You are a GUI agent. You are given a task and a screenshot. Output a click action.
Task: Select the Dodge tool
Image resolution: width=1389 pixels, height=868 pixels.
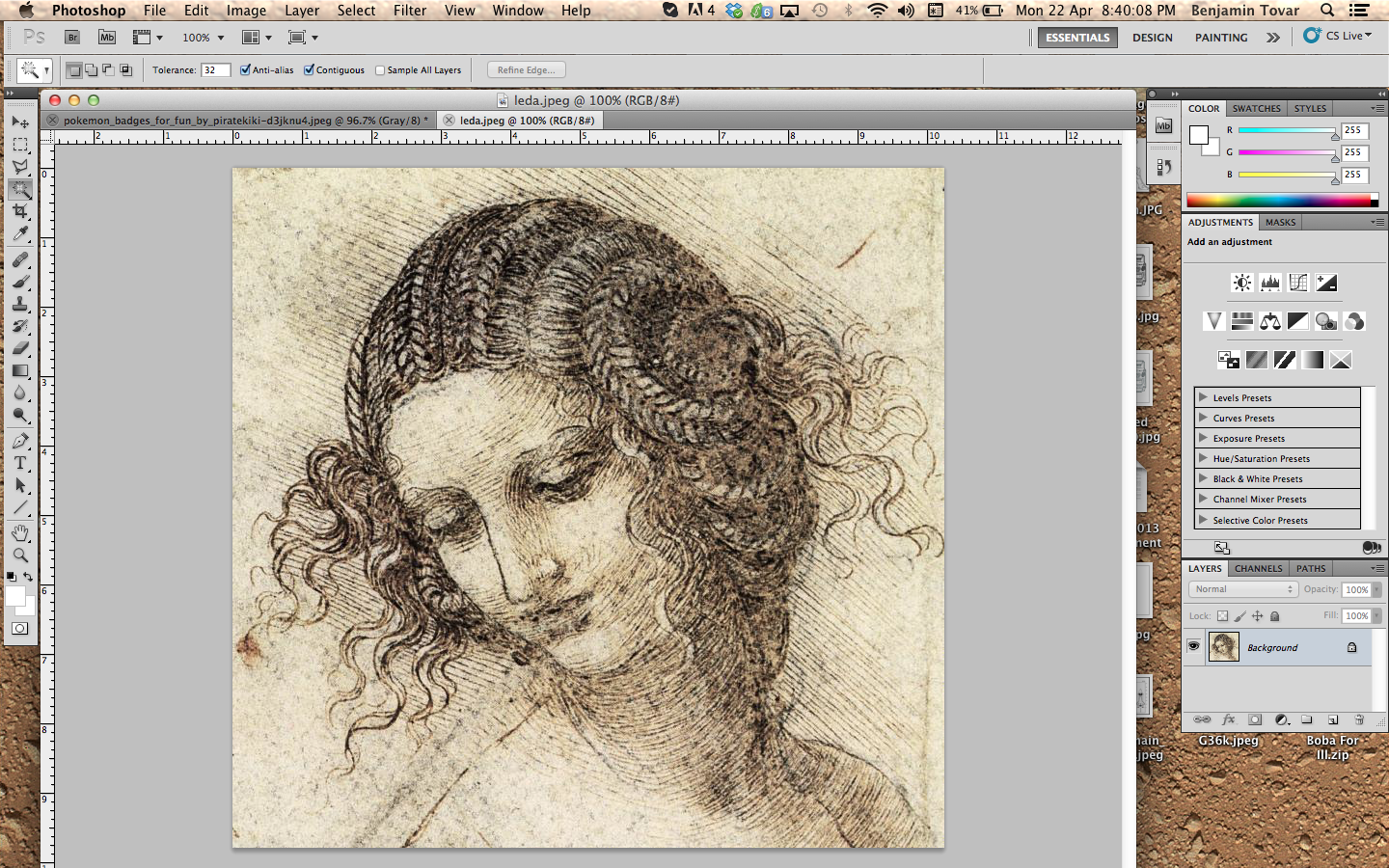click(x=20, y=415)
